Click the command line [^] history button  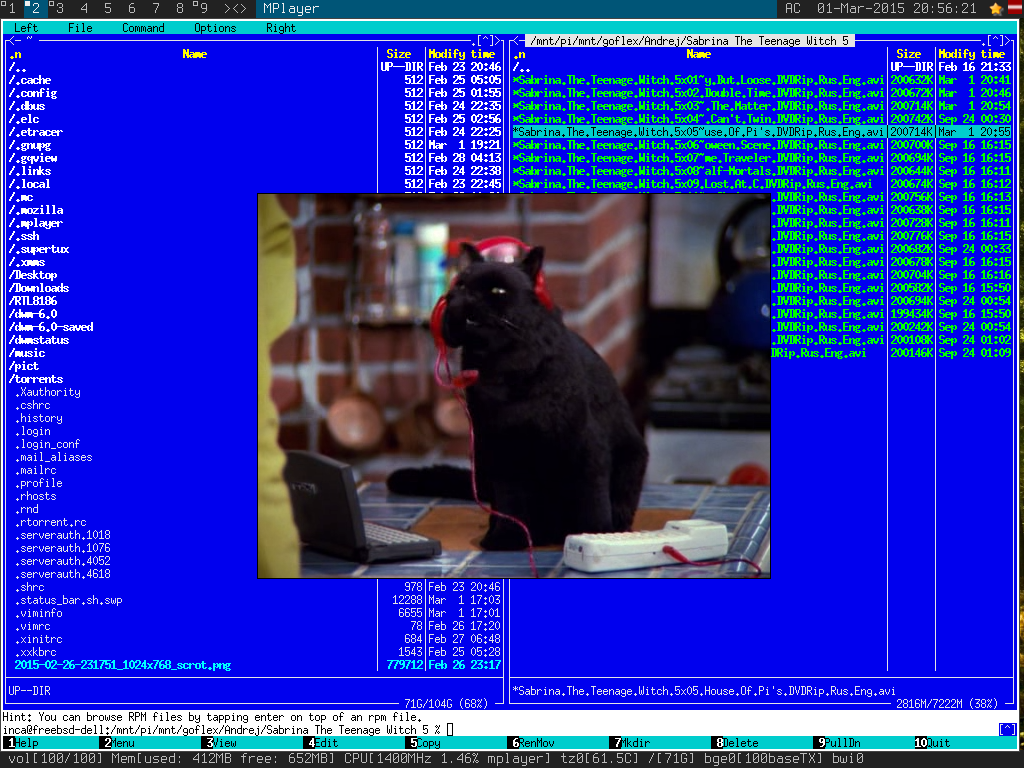pos(1007,729)
